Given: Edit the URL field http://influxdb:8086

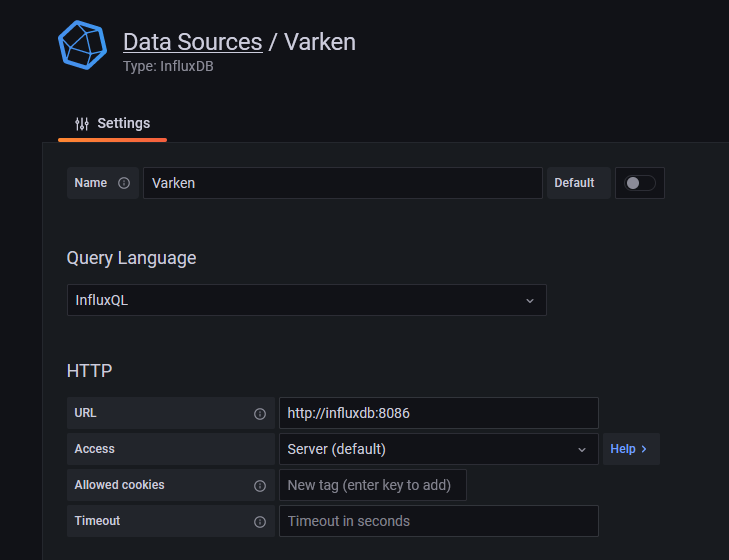Looking at the screenshot, I should (438, 413).
